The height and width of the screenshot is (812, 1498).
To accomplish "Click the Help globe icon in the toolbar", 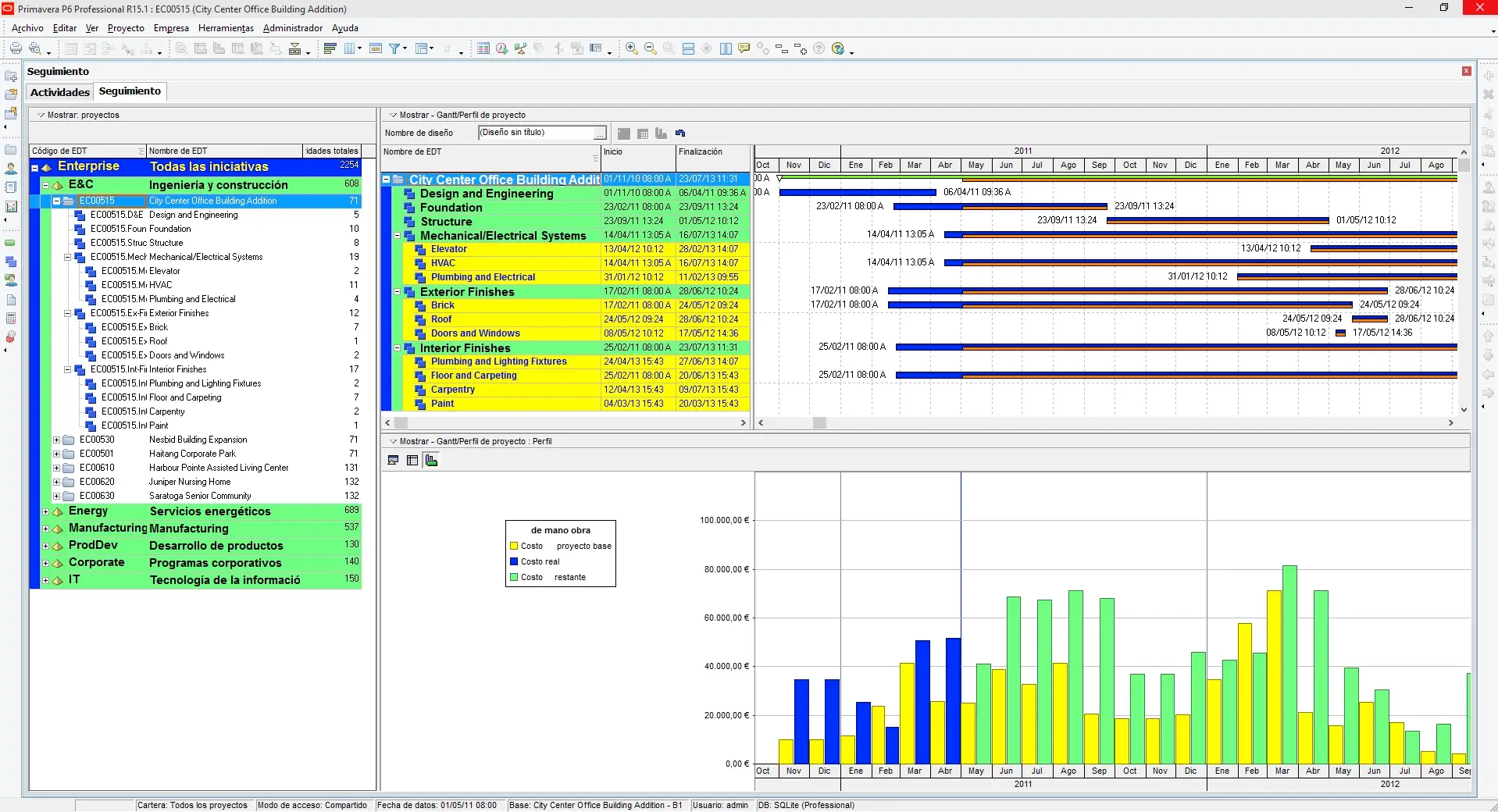I will coord(838,48).
